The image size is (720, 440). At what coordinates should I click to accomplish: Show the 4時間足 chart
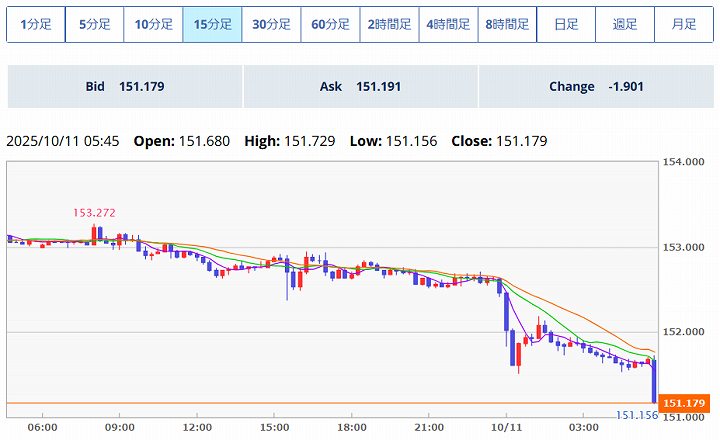tap(448, 25)
